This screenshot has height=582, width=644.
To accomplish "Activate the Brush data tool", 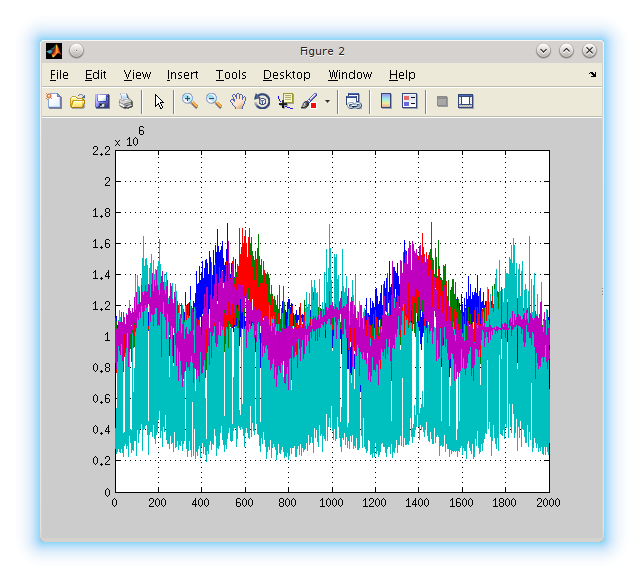I will click(x=309, y=101).
